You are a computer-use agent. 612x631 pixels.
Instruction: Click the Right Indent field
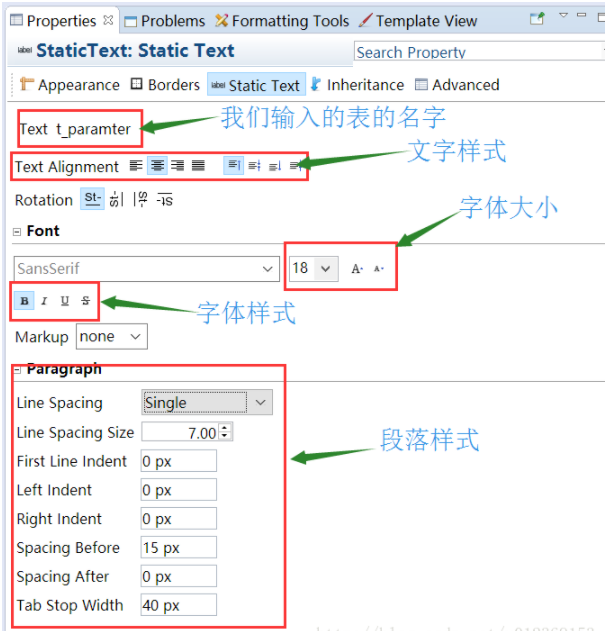coord(179,519)
